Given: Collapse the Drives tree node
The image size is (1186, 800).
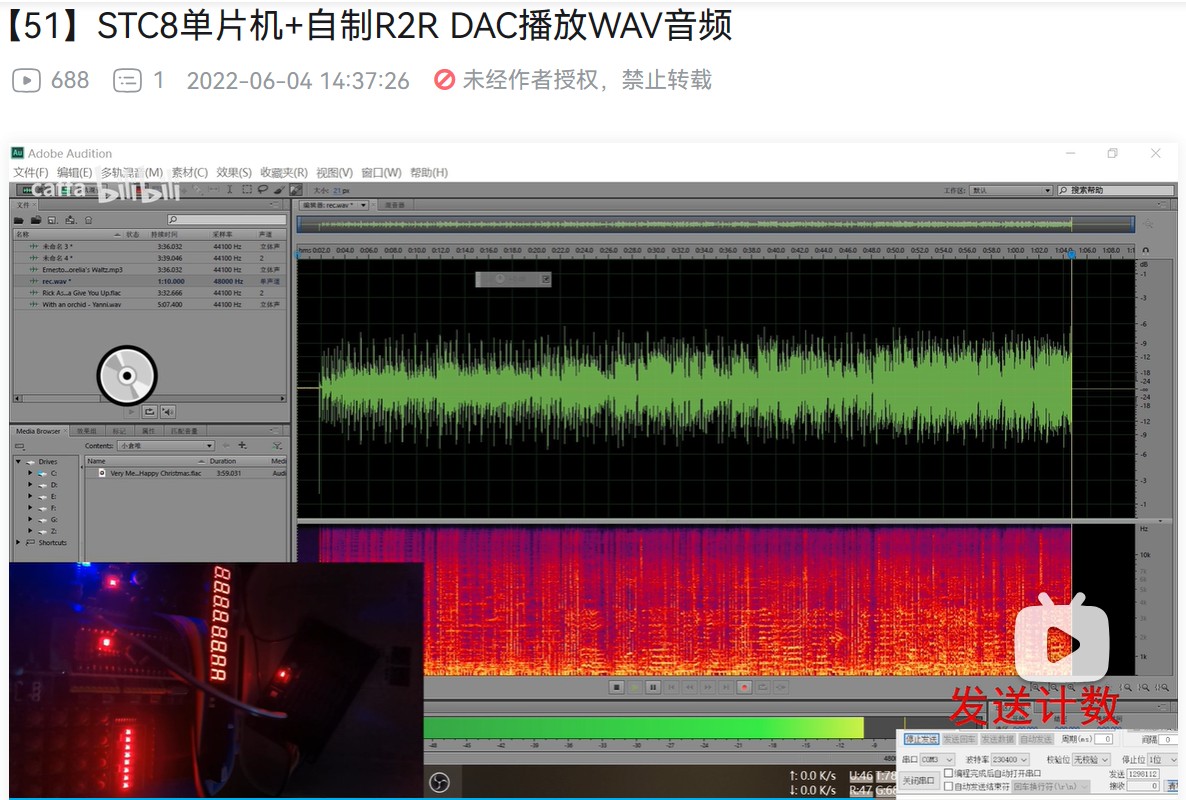Looking at the screenshot, I should tap(18, 461).
